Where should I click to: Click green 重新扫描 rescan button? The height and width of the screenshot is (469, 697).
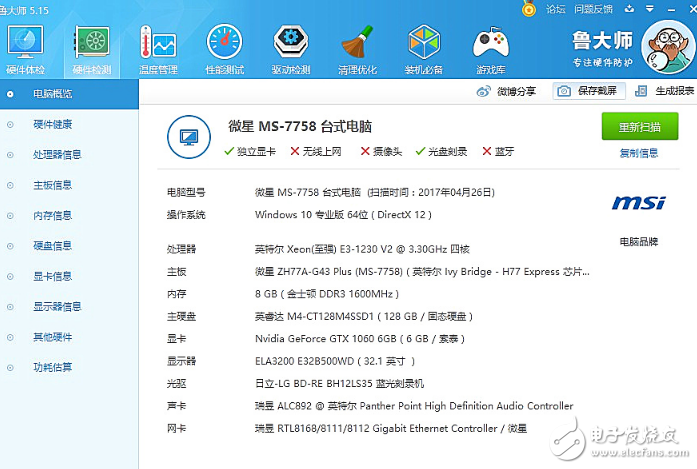point(640,126)
